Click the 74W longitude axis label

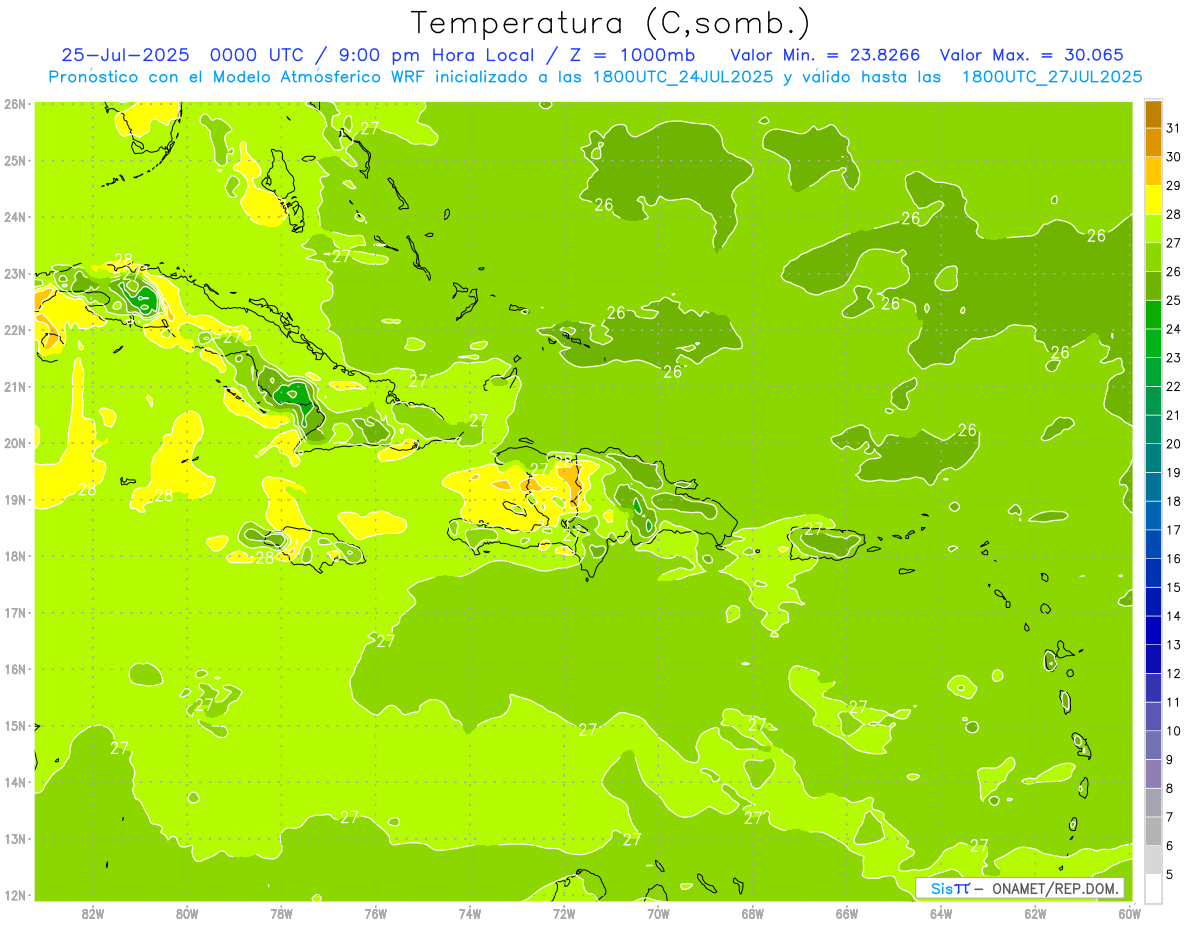[x=470, y=912]
